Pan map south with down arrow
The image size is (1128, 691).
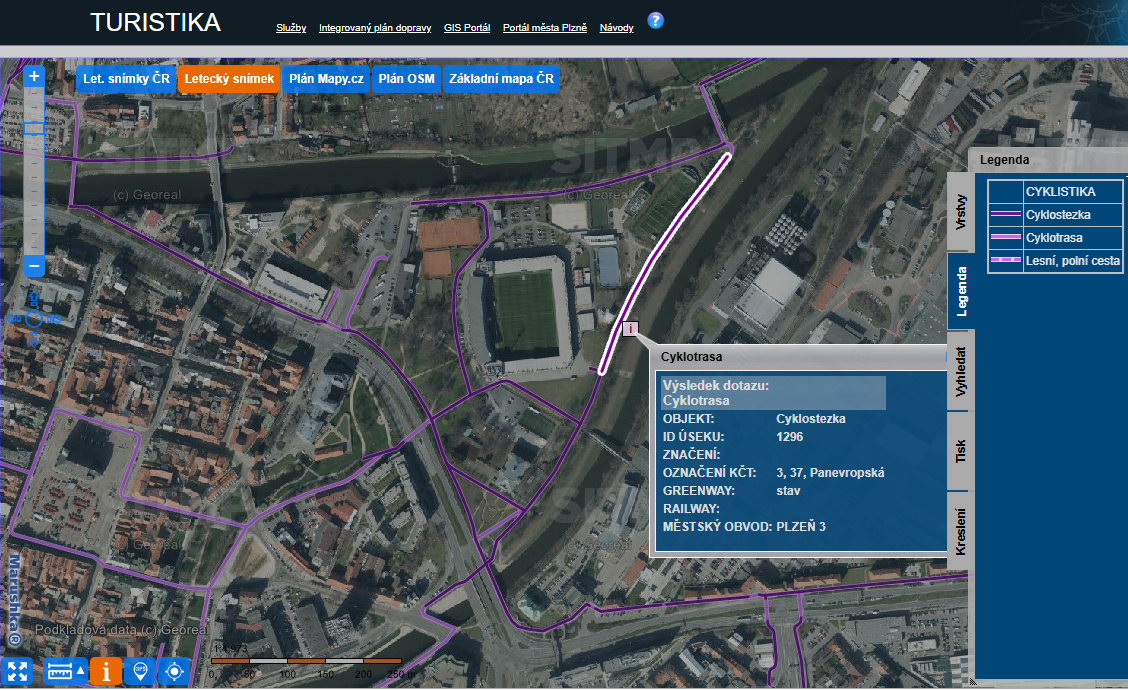click(34, 339)
